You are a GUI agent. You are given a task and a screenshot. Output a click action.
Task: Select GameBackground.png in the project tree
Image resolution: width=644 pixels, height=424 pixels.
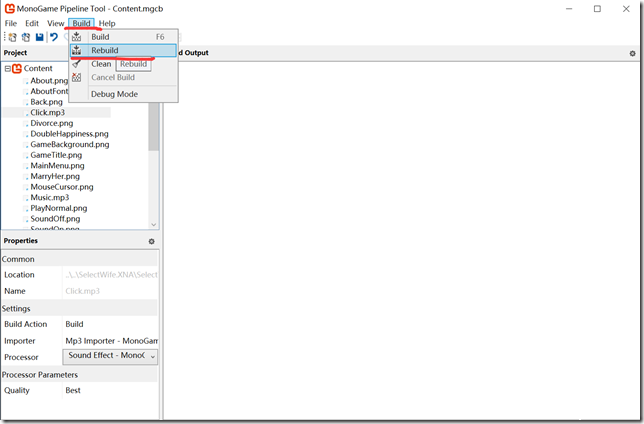[69, 145]
